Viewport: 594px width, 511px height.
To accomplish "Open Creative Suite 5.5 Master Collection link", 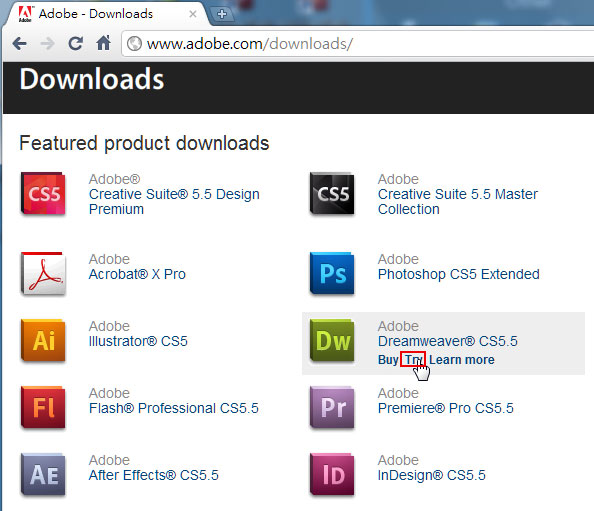I will click(458, 202).
